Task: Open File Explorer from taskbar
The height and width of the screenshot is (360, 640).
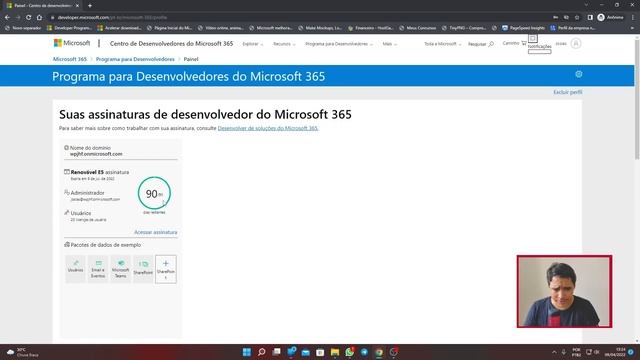Action: pos(335,352)
